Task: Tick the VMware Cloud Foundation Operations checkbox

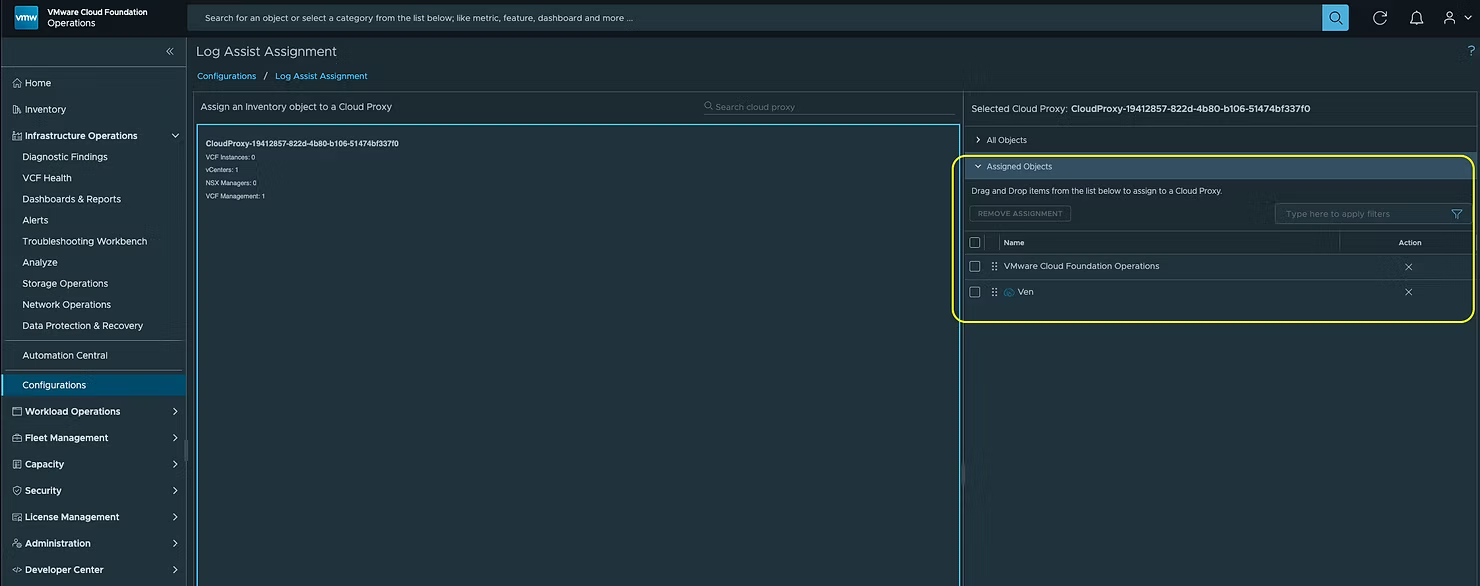Action: click(x=975, y=267)
